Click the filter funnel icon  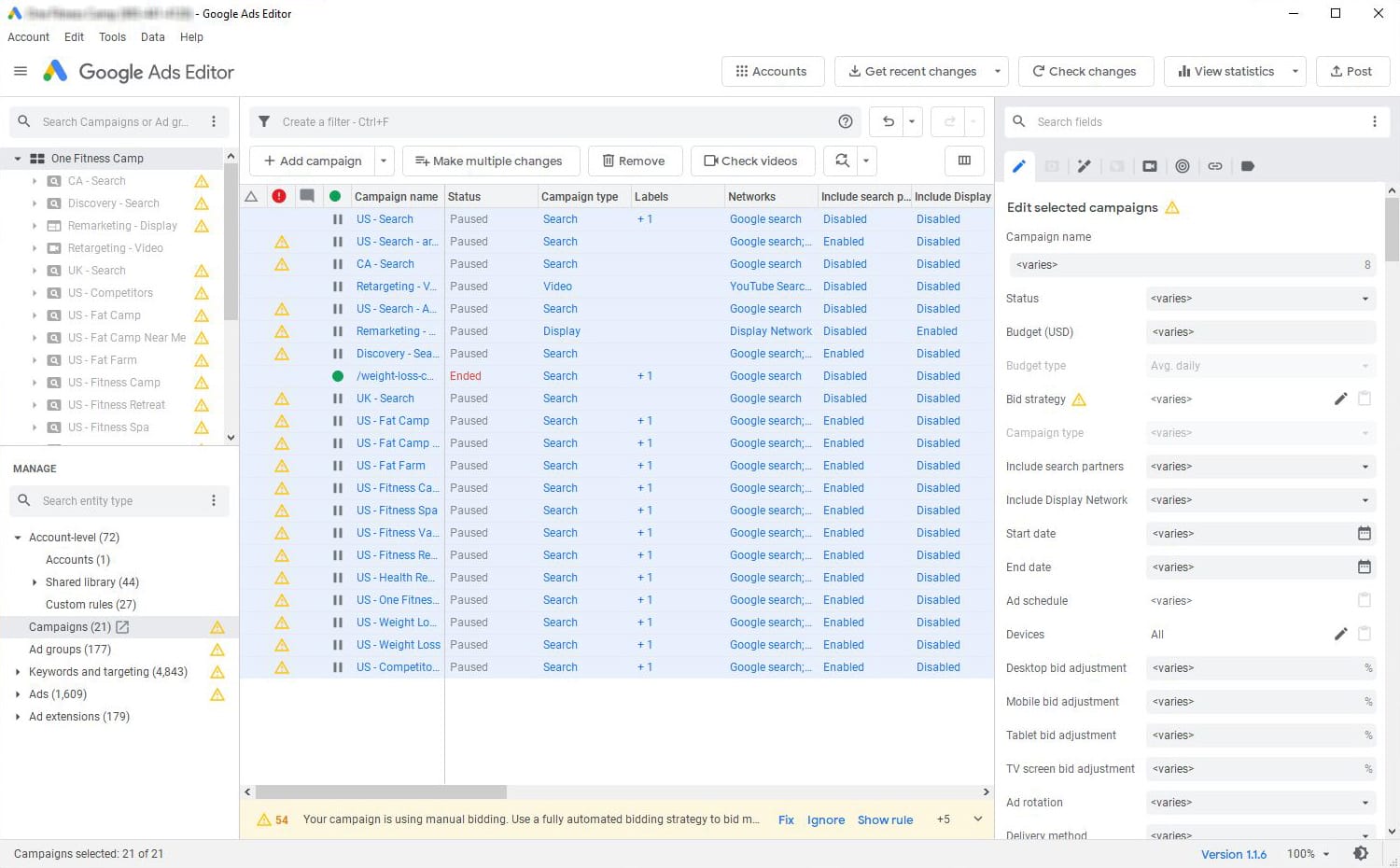coord(264,121)
